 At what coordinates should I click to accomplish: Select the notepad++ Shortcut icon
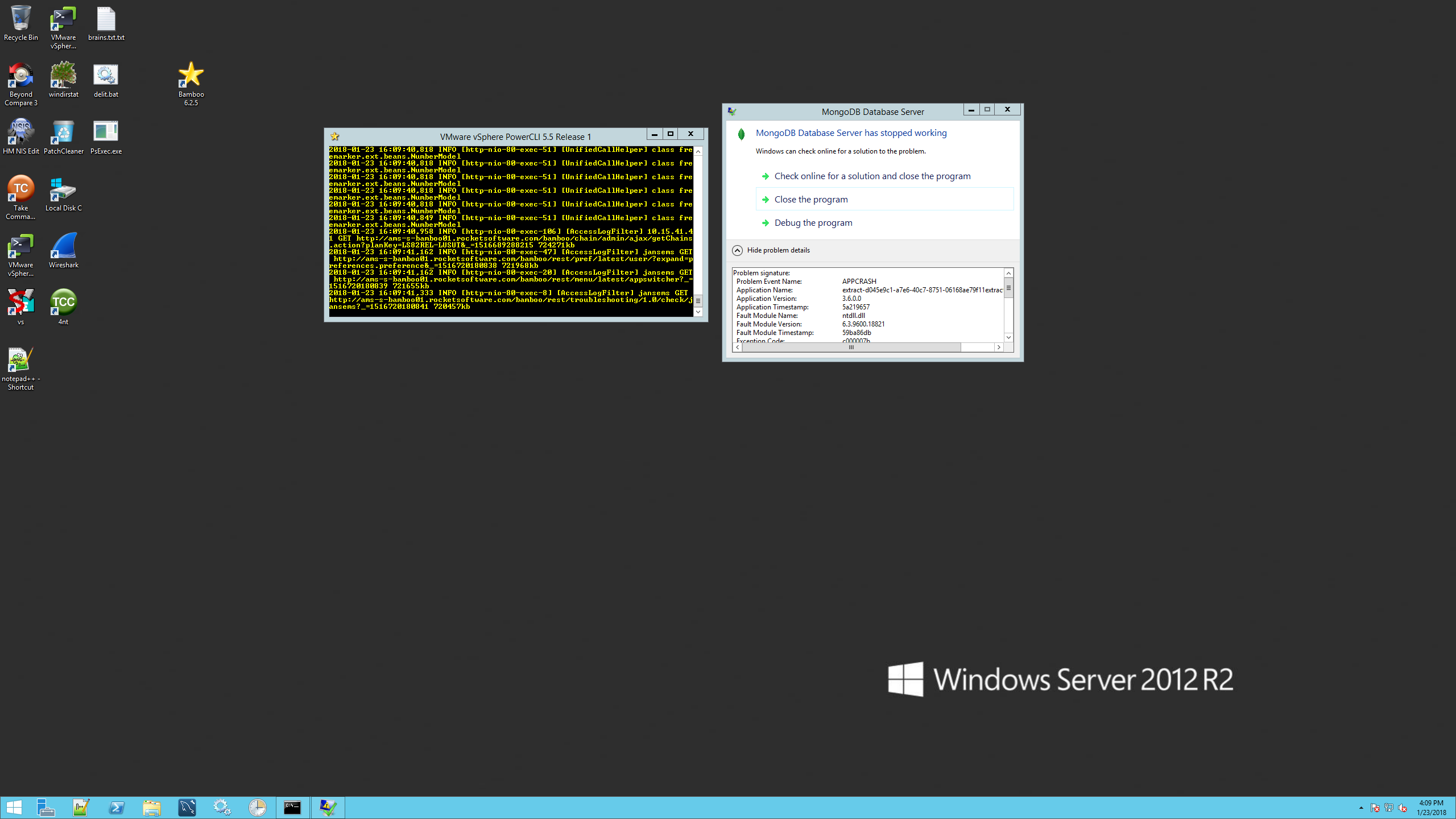click(20, 369)
